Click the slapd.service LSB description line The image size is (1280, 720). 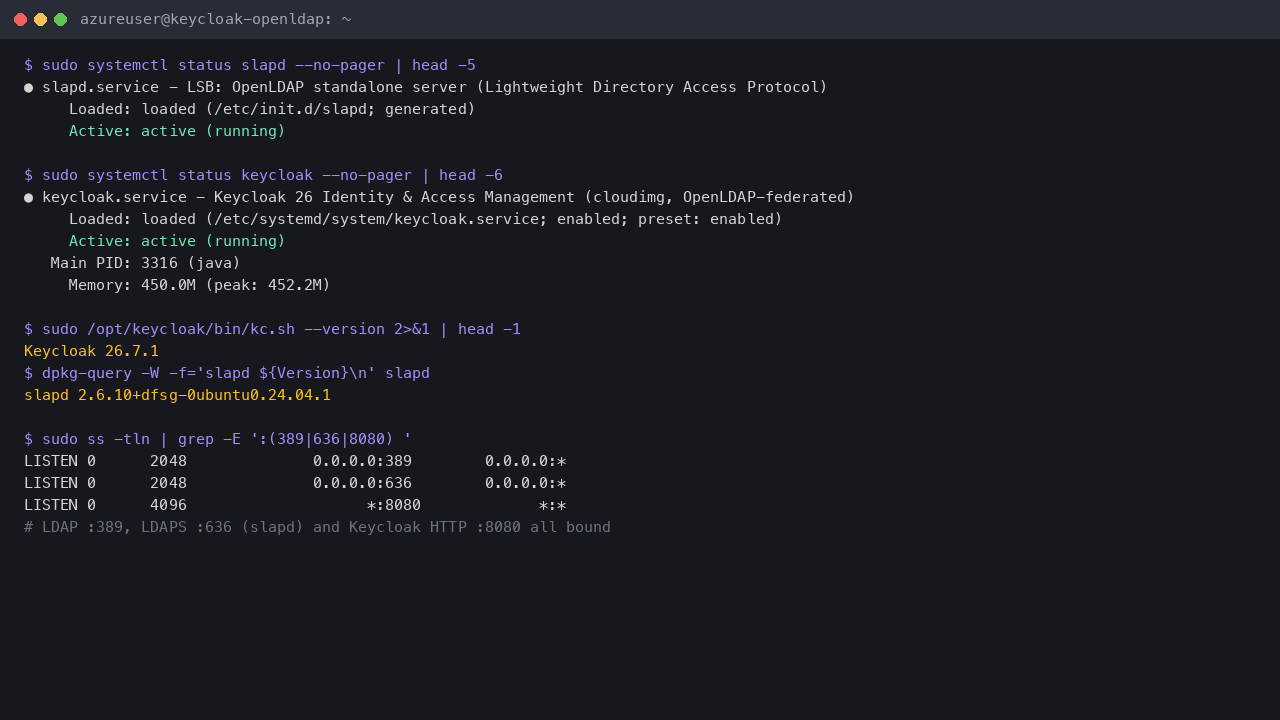click(426, 87)
